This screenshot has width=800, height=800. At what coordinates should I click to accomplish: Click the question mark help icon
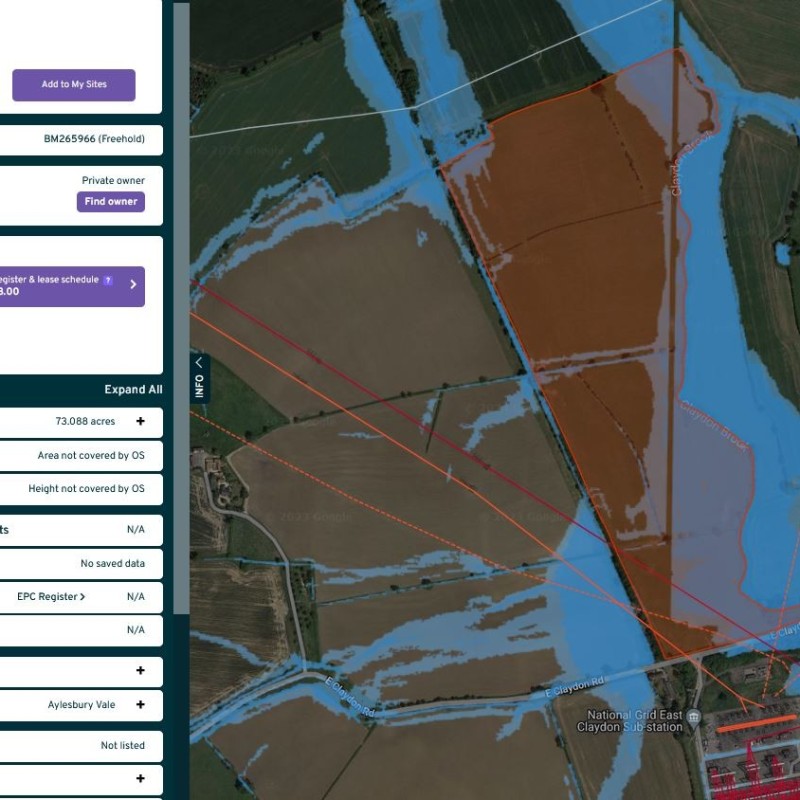pyautogui.click(x=108, y=281)
